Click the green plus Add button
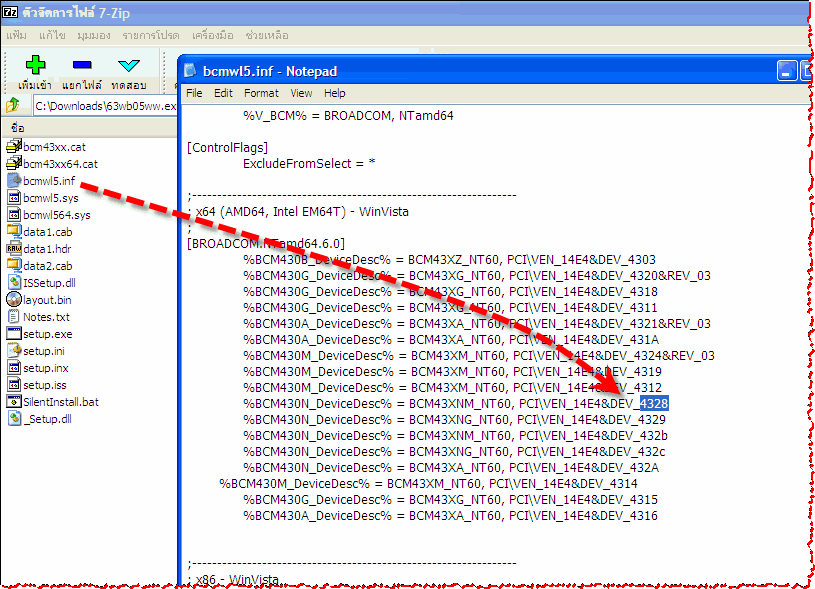815x589 pixels. (34, 65)
